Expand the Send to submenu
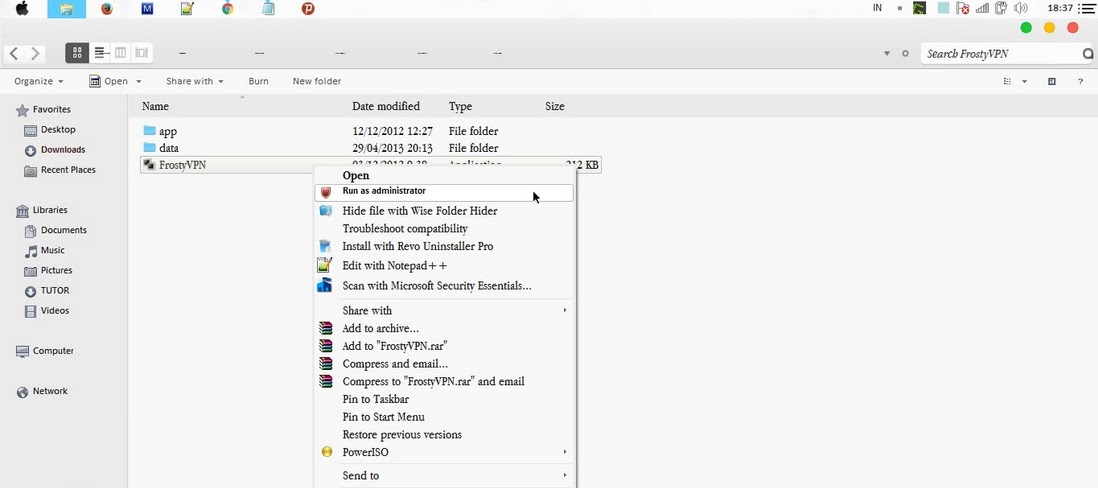The height and width of the screenshot is (488, 1098). point(445,475)
